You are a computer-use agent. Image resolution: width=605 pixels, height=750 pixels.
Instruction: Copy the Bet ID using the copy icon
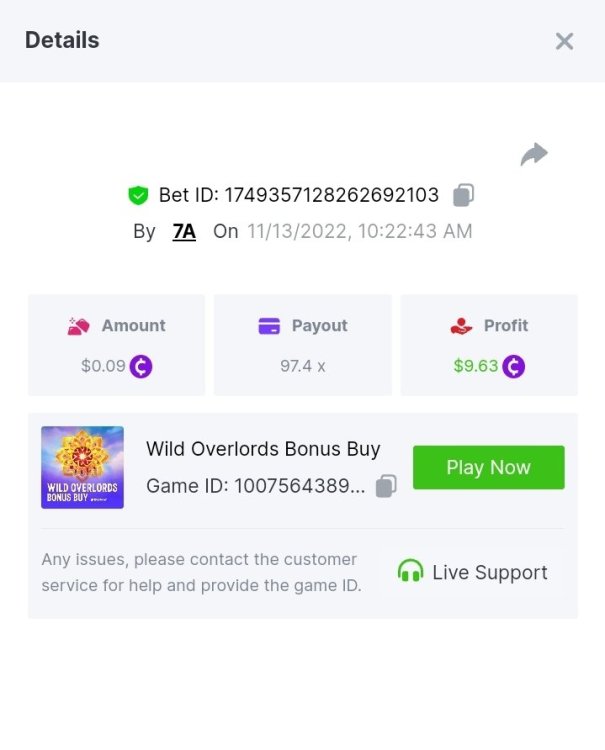pos(463,195)
